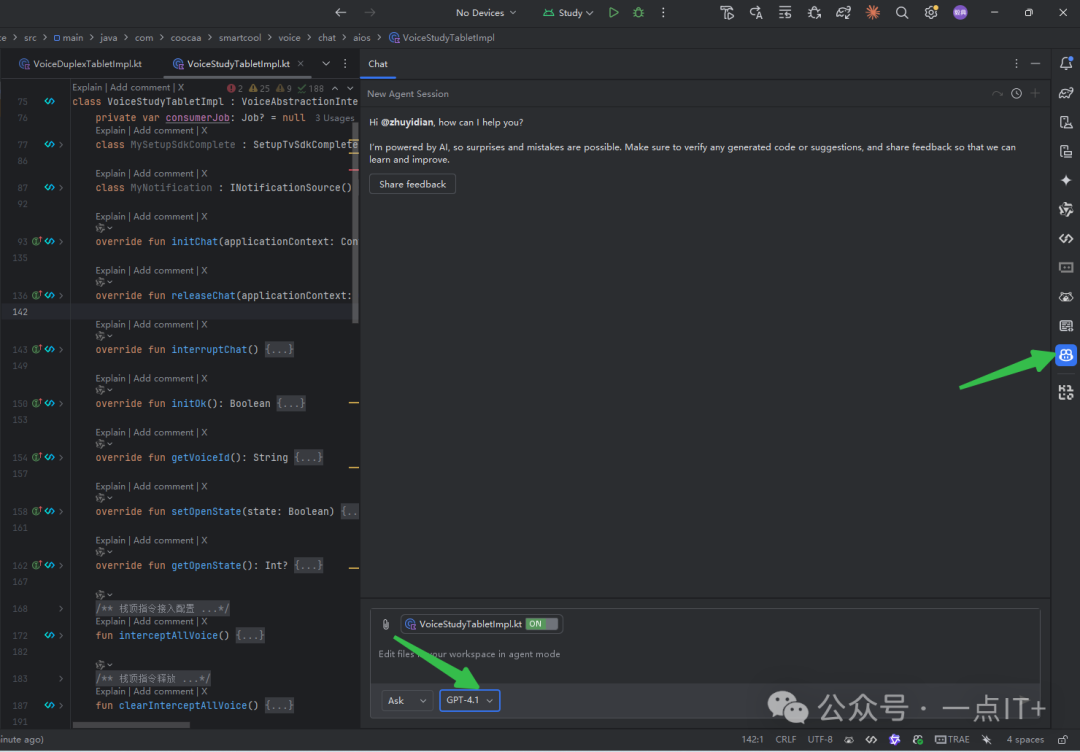Switch to the VoiceDuplexTabletImpl.kt tab
Image resolution: width=1080 pixels, height=752 pixels.
click(80, 63)
